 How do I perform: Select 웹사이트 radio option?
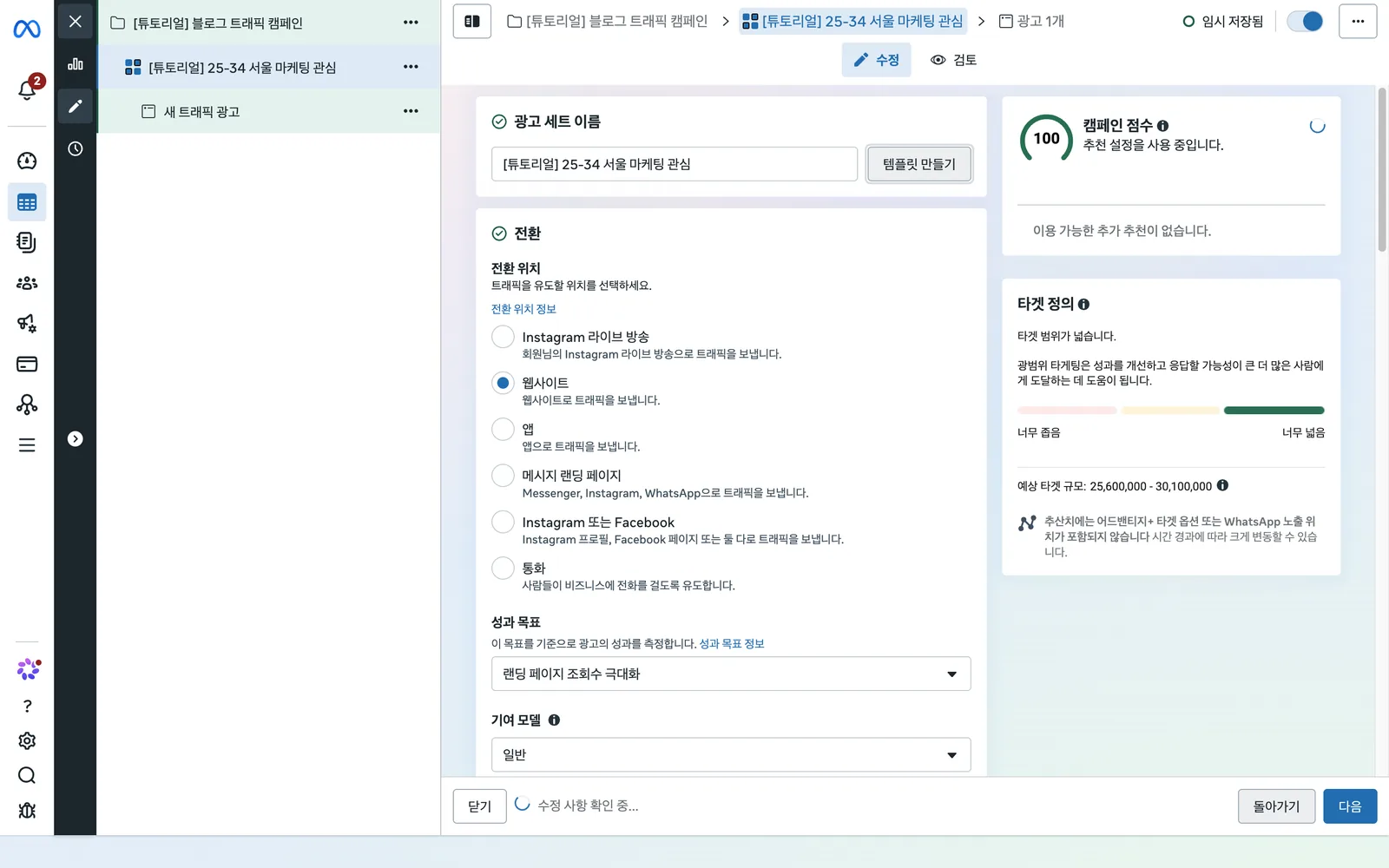click(503, 383)
